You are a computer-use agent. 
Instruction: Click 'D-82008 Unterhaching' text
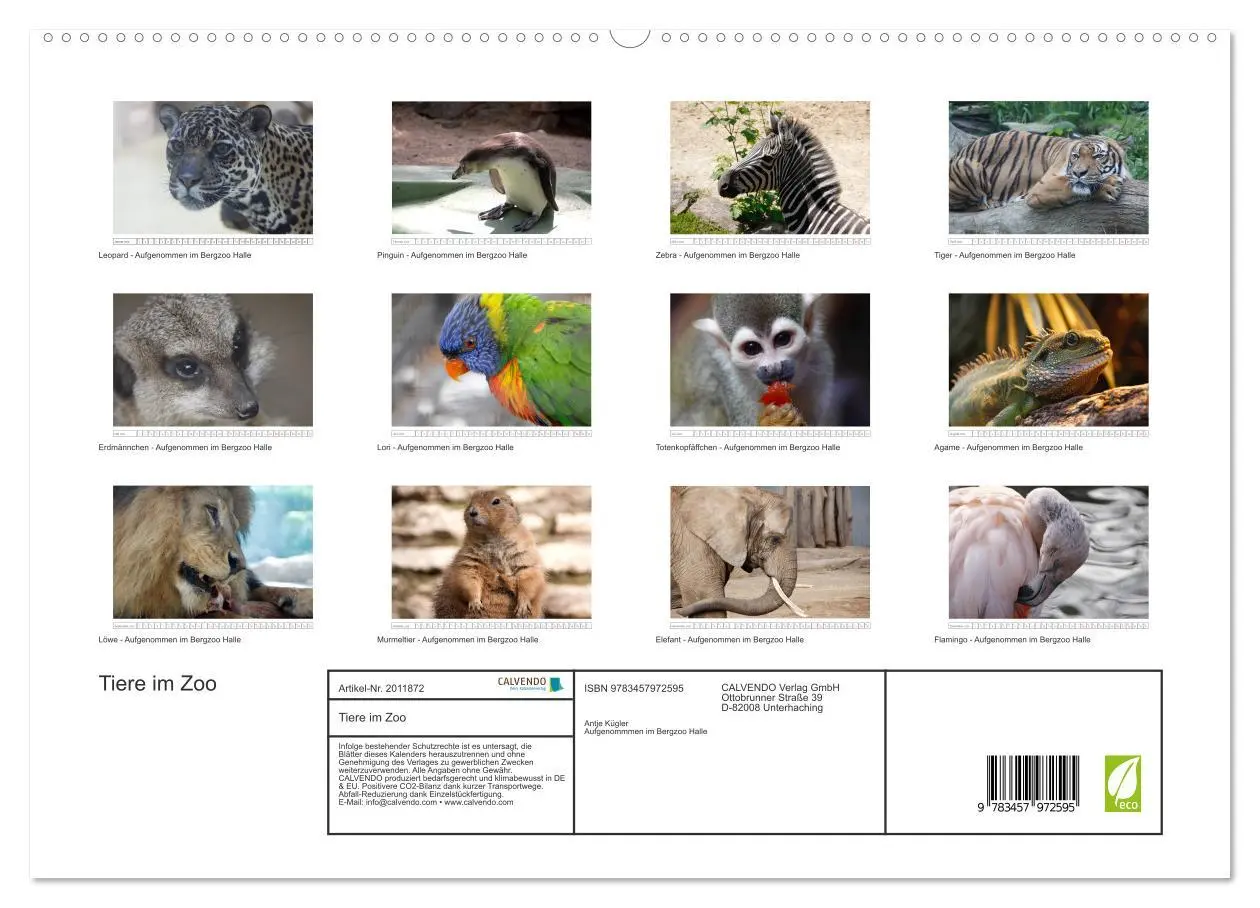pyautogui.click(x=772, y=707)
